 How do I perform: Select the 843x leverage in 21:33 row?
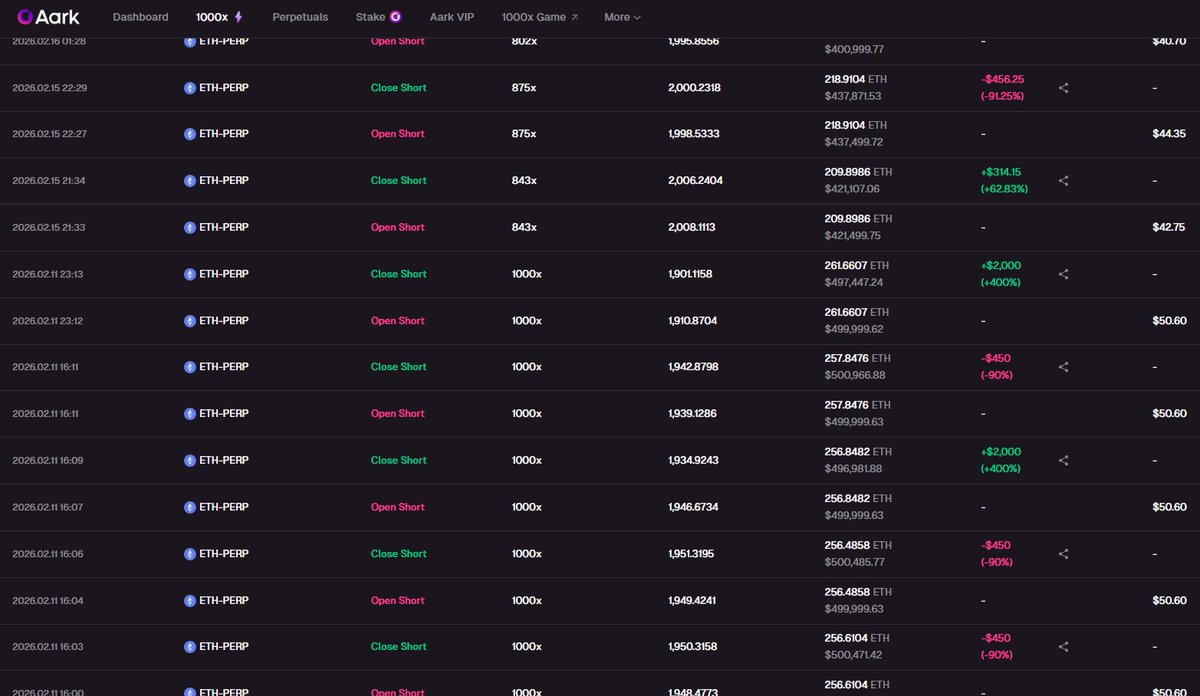pos(524,227)
